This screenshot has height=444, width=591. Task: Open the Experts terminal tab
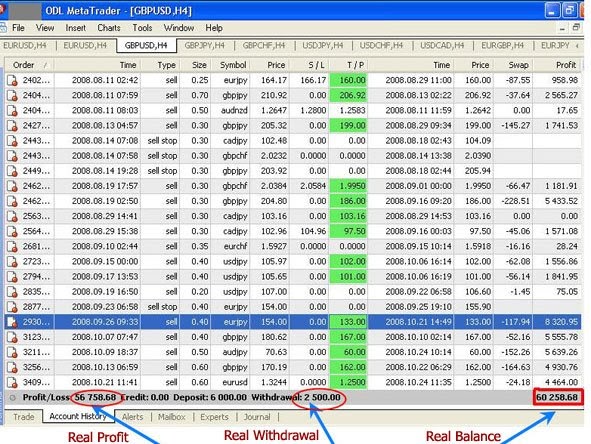(x=214, y=417)
